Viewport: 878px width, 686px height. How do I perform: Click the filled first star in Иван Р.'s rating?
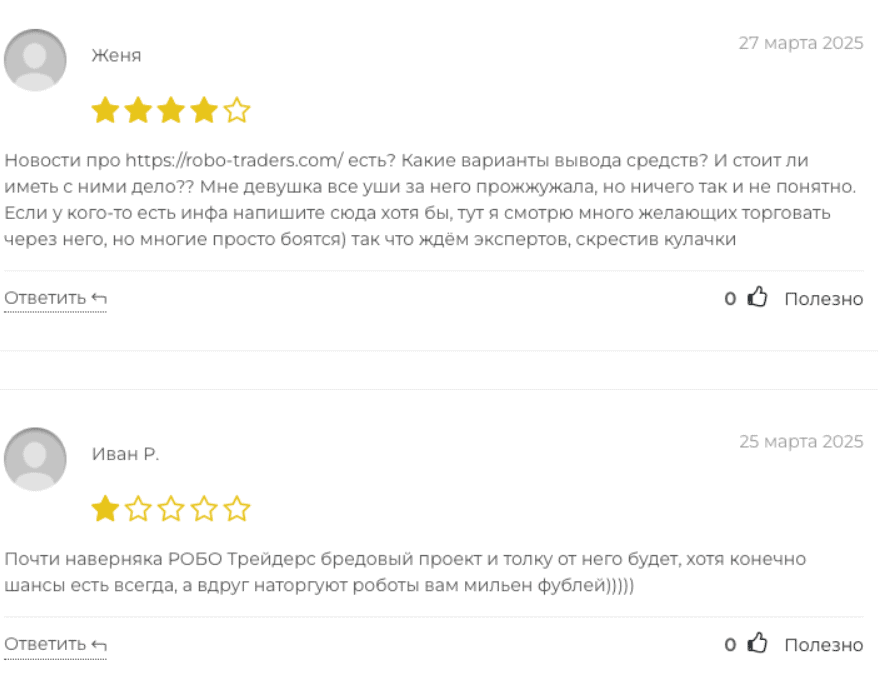(x=105, y=510)
